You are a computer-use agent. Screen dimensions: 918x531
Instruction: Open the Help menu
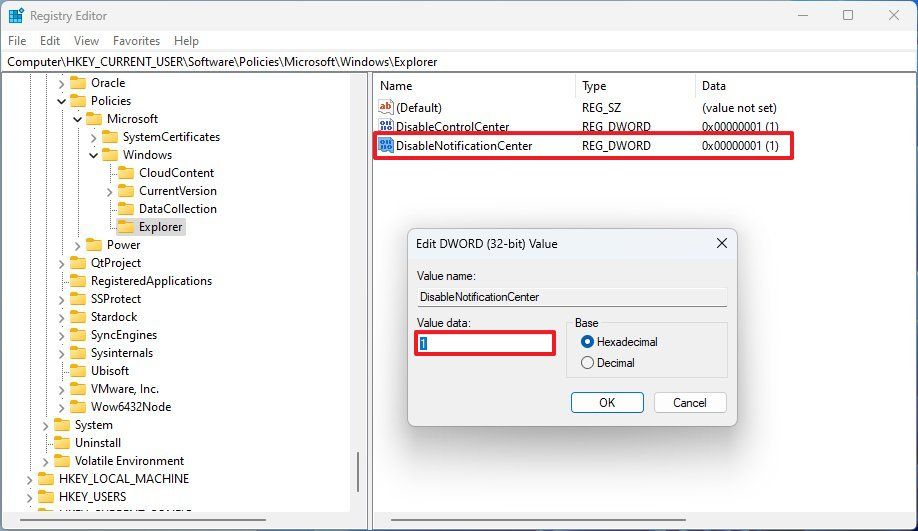pos(186,41)
